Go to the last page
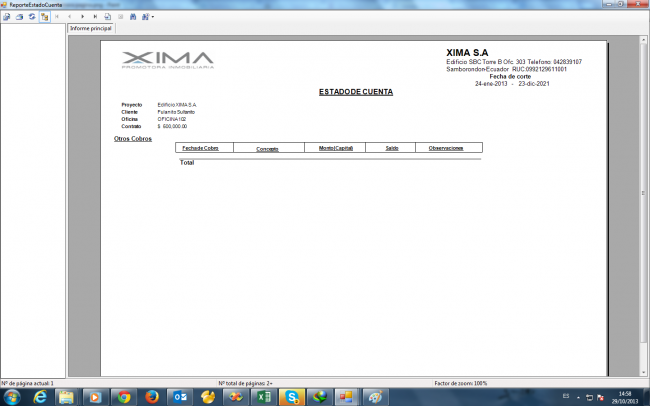Screen dimensions: 650x406 click(x=95, y=17)
